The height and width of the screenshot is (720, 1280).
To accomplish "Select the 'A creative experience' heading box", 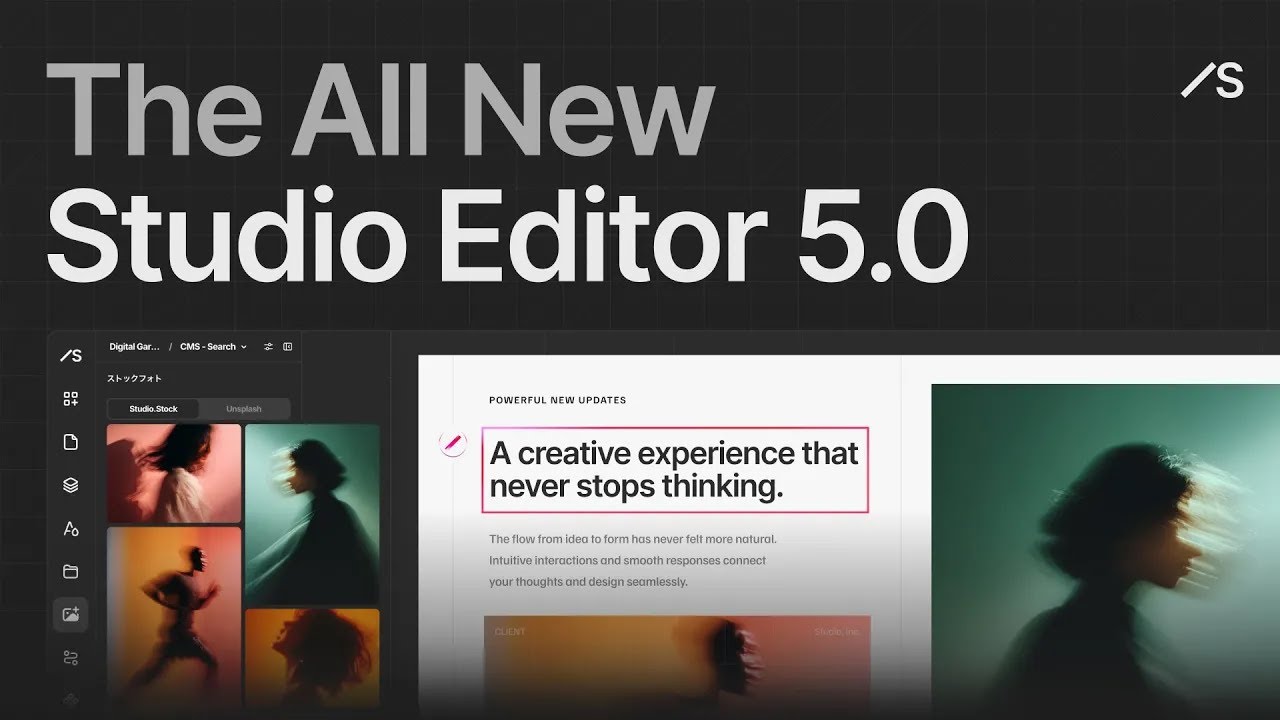I will point(675,470).
